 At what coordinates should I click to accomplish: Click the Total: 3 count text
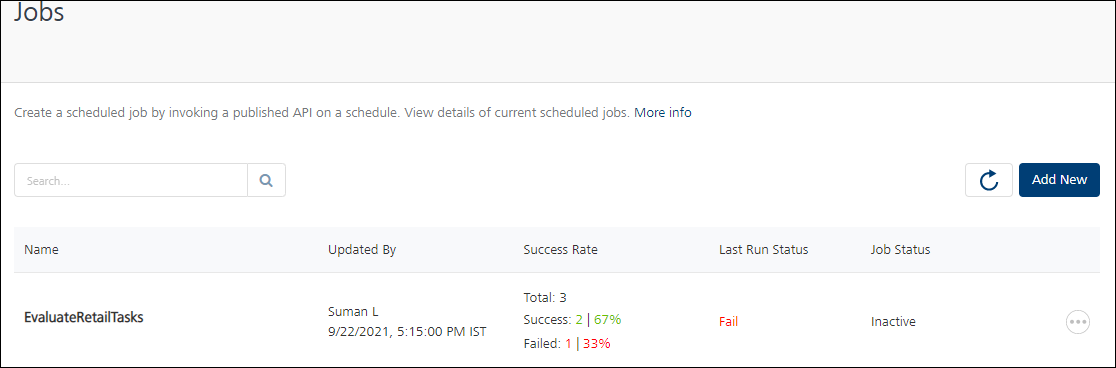(544, 298)
